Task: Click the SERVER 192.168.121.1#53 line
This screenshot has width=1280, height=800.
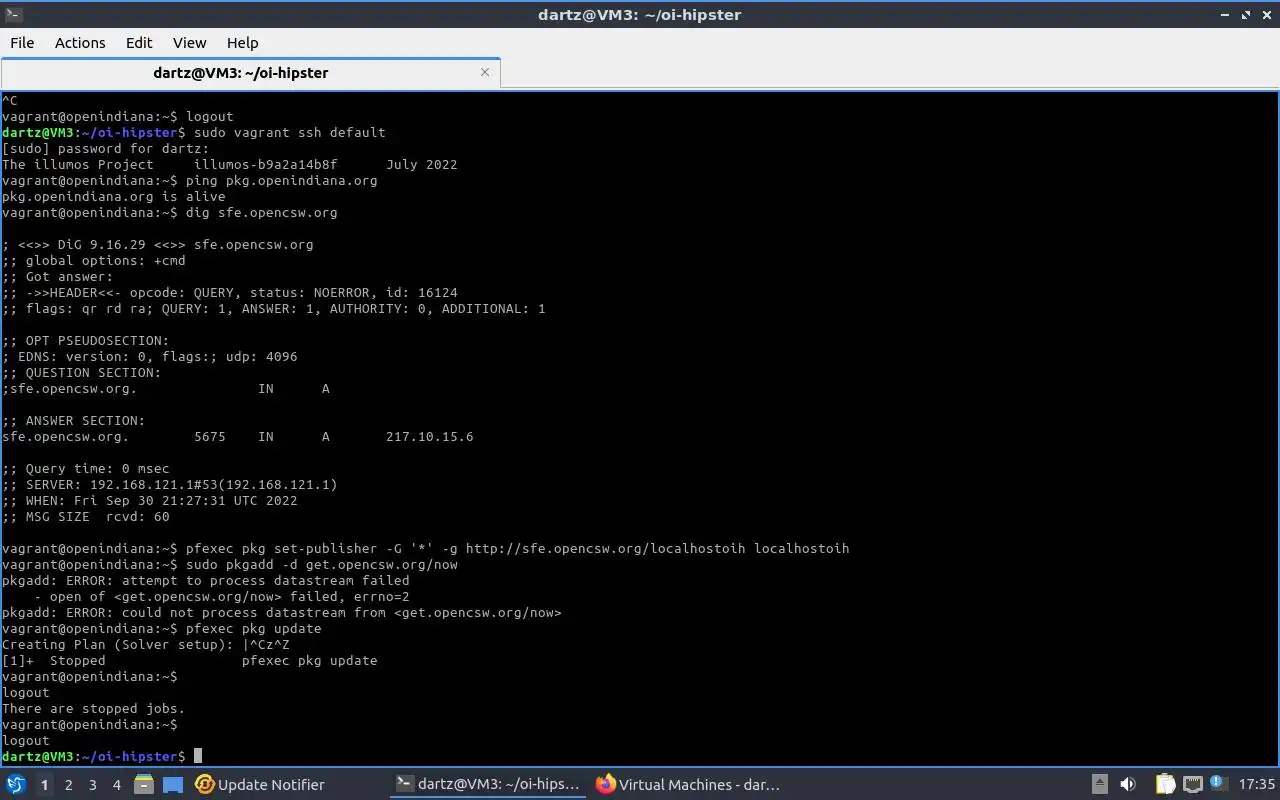Action: (170, 485)
